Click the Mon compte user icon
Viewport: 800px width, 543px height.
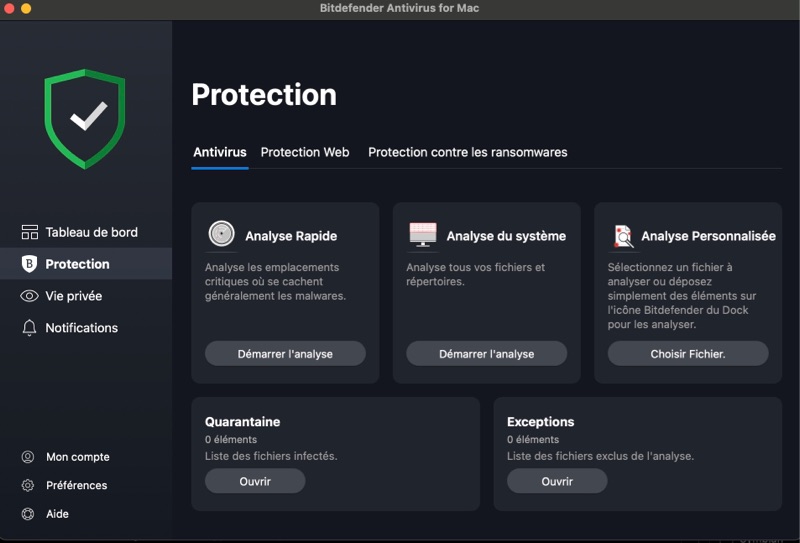pyautogui.click(x=28, y=457)
